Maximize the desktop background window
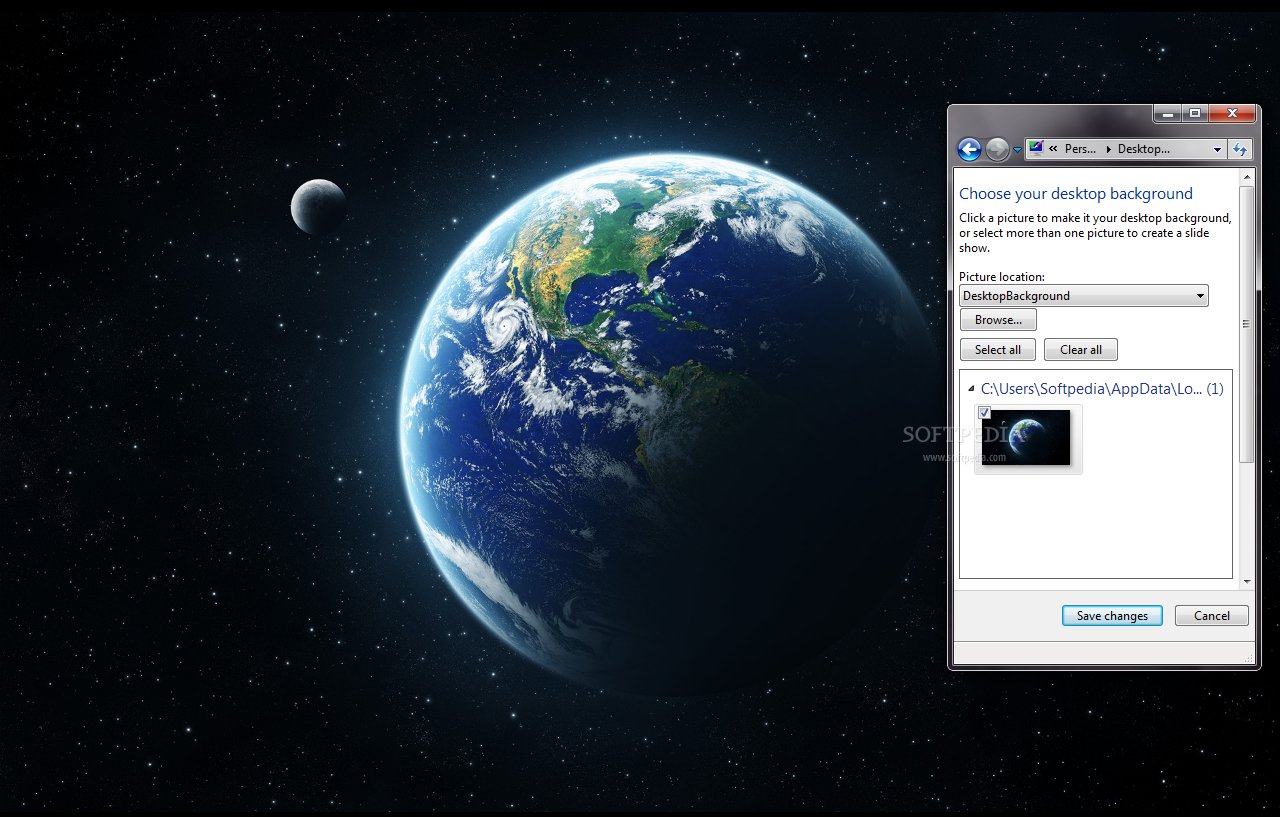 1194,114
